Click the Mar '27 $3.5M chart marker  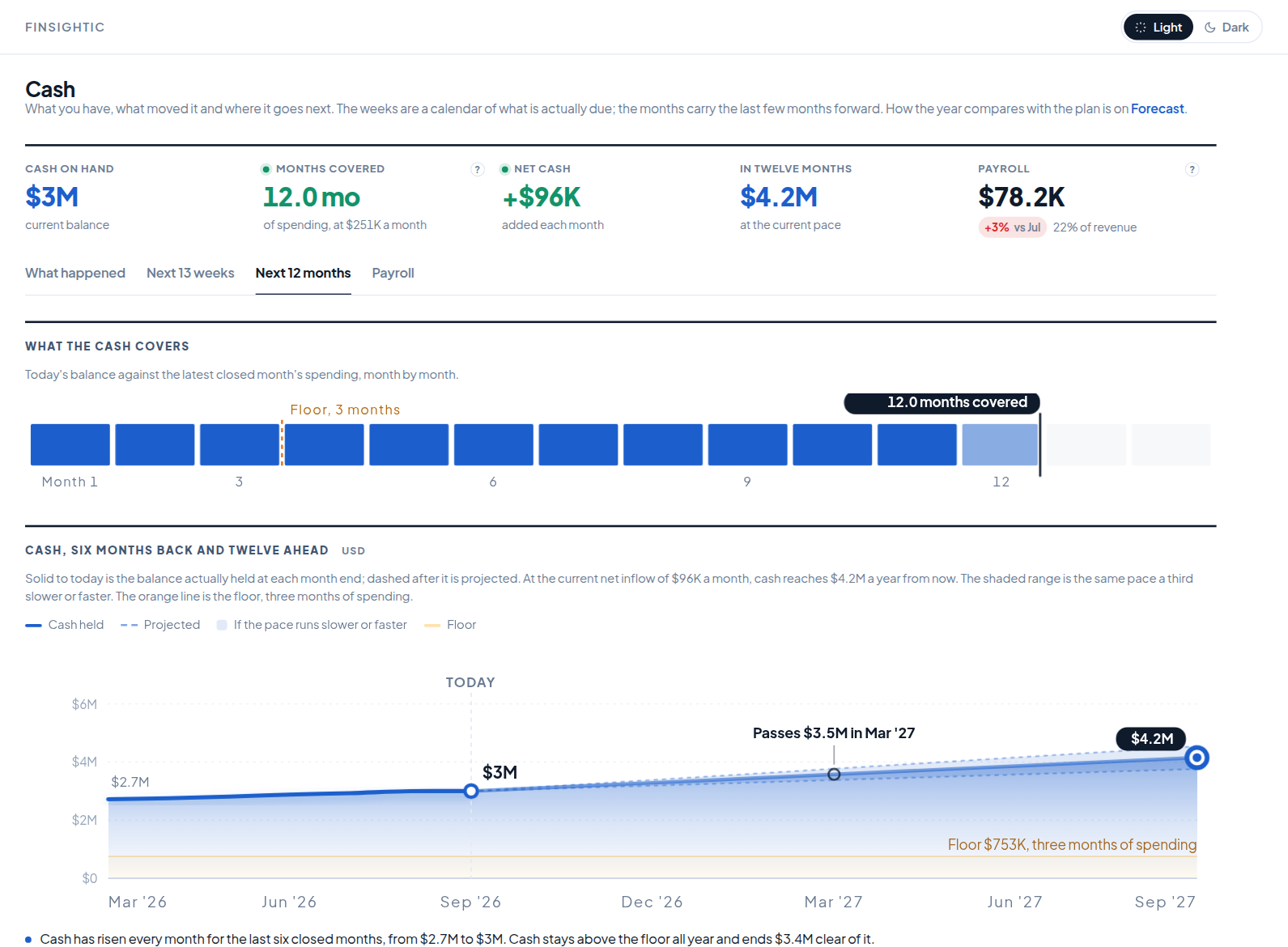[x=834, y=775]
